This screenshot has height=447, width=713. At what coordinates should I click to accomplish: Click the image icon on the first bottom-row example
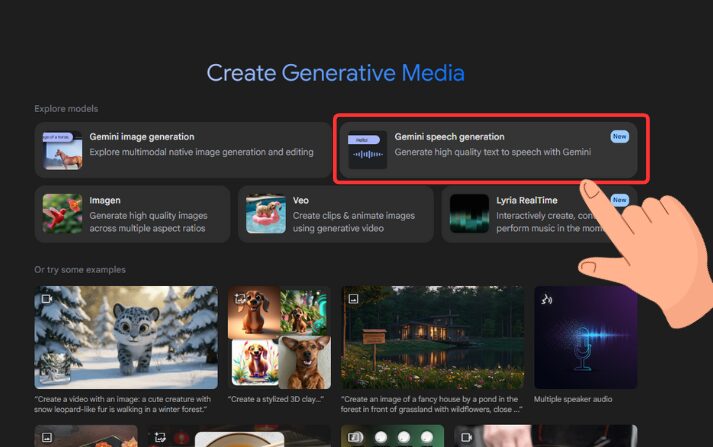(x=47, y=437)
